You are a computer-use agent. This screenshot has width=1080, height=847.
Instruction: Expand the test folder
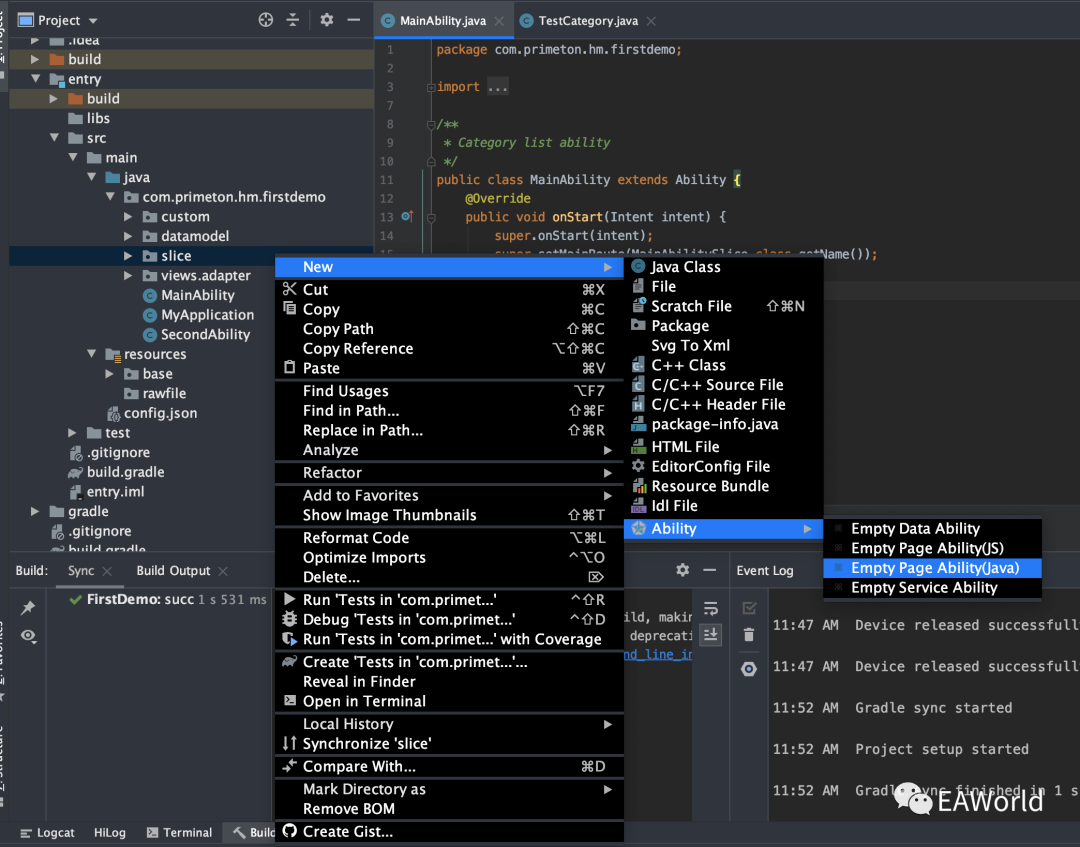[72, 432]
